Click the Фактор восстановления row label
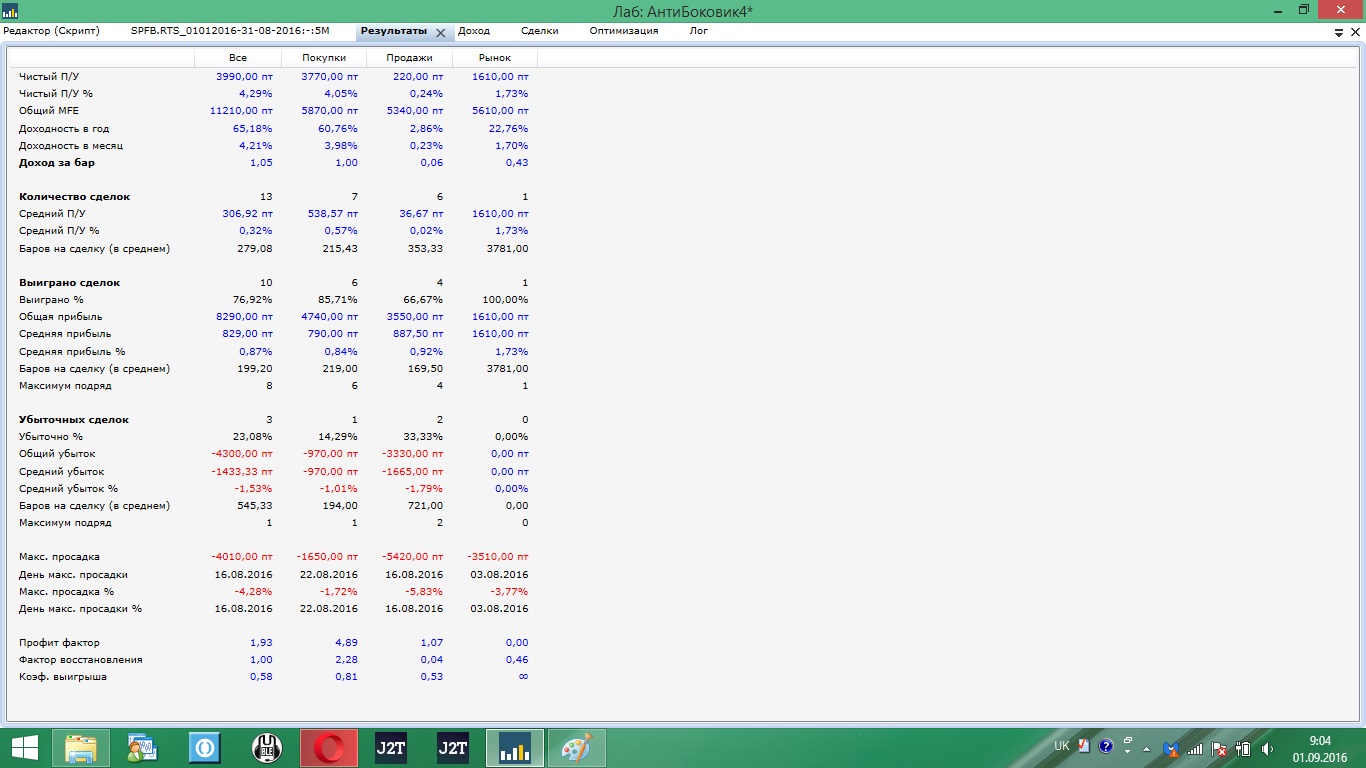This screenshot has height=768, width=1366. pos(81,660)
